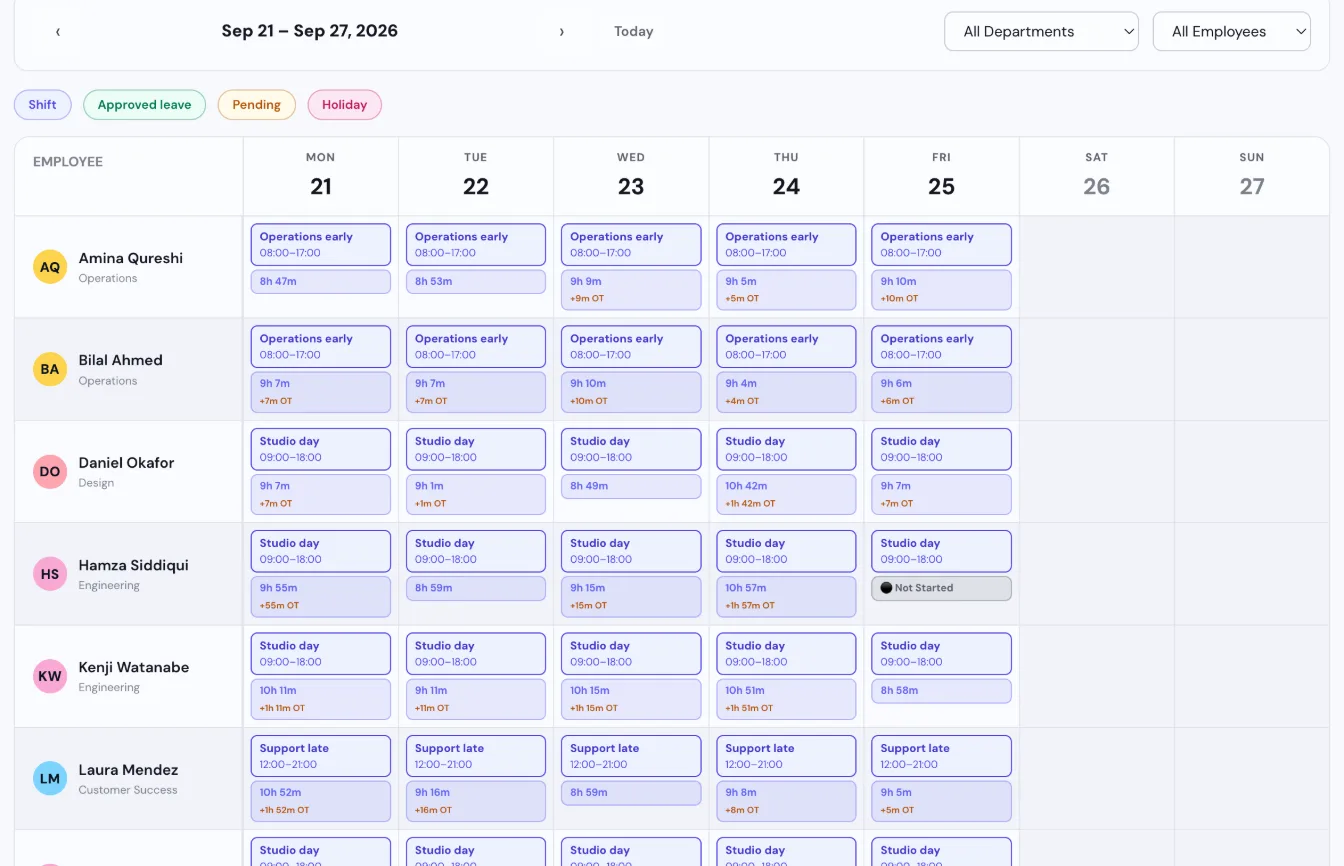Open the All Employees dropdown
The image size is (1344, 866).
point(1232,31)
